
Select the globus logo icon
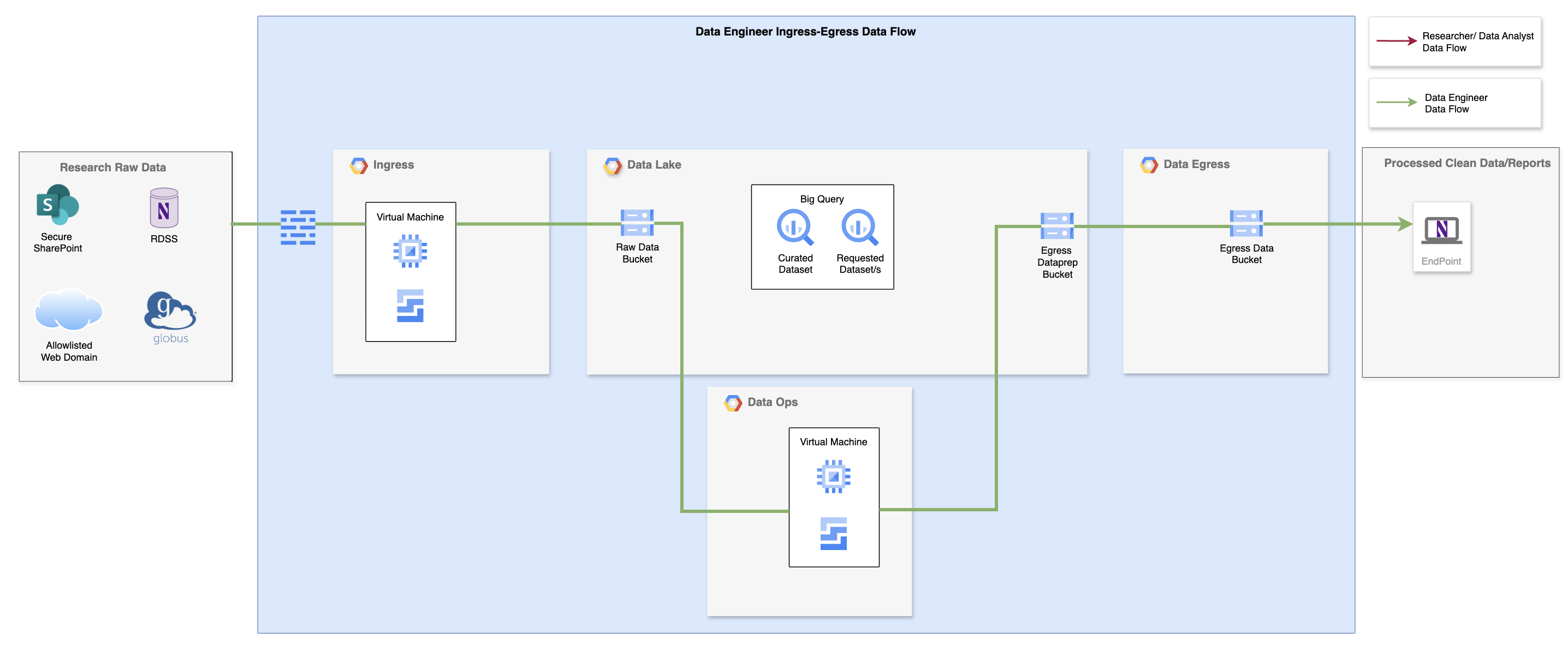click(170, 312)
